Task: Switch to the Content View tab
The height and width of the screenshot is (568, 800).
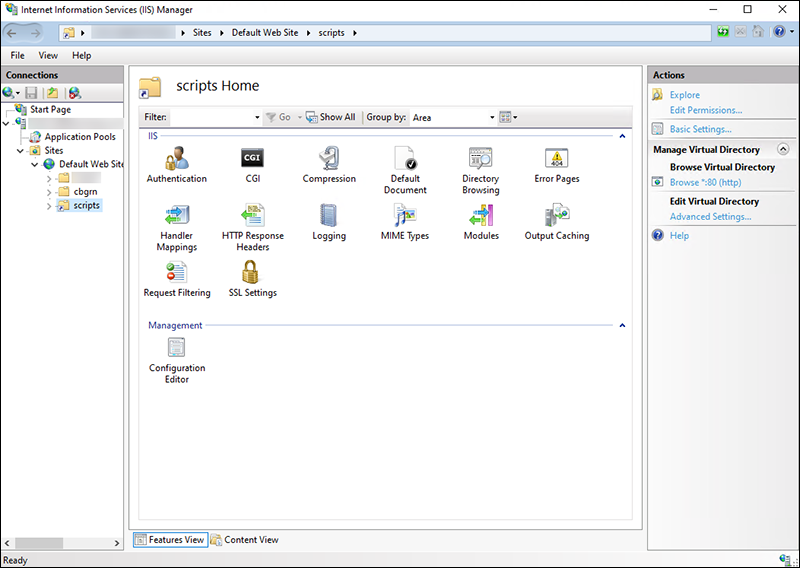Action: 244,539
